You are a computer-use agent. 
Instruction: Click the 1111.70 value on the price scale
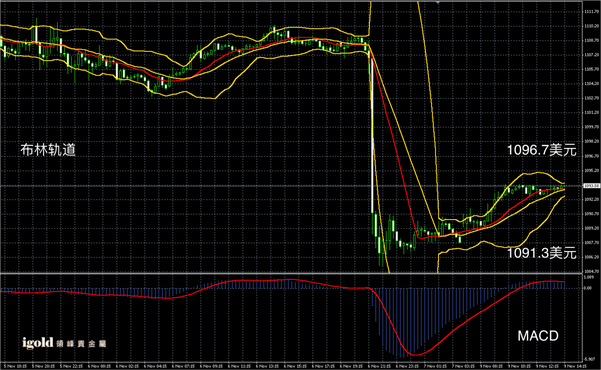(590, 12)
